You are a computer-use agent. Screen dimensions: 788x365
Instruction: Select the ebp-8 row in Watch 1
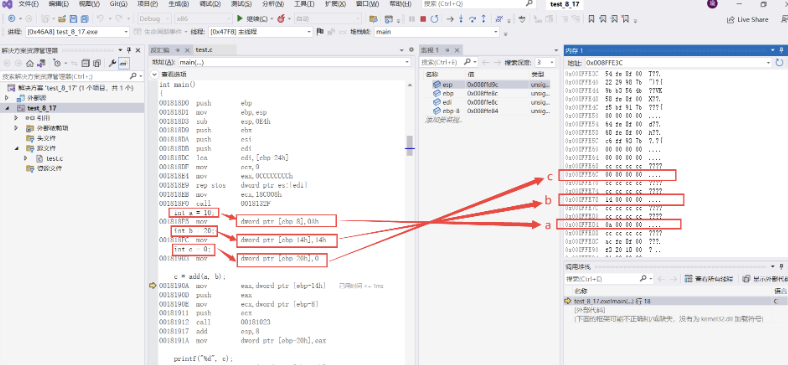coord(490,111)
